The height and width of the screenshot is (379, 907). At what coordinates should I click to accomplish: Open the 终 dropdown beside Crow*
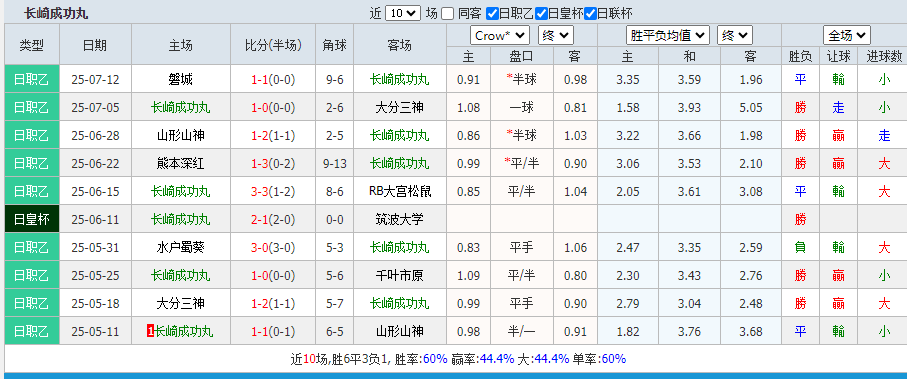pyautogui.click(x=555, y=35)
